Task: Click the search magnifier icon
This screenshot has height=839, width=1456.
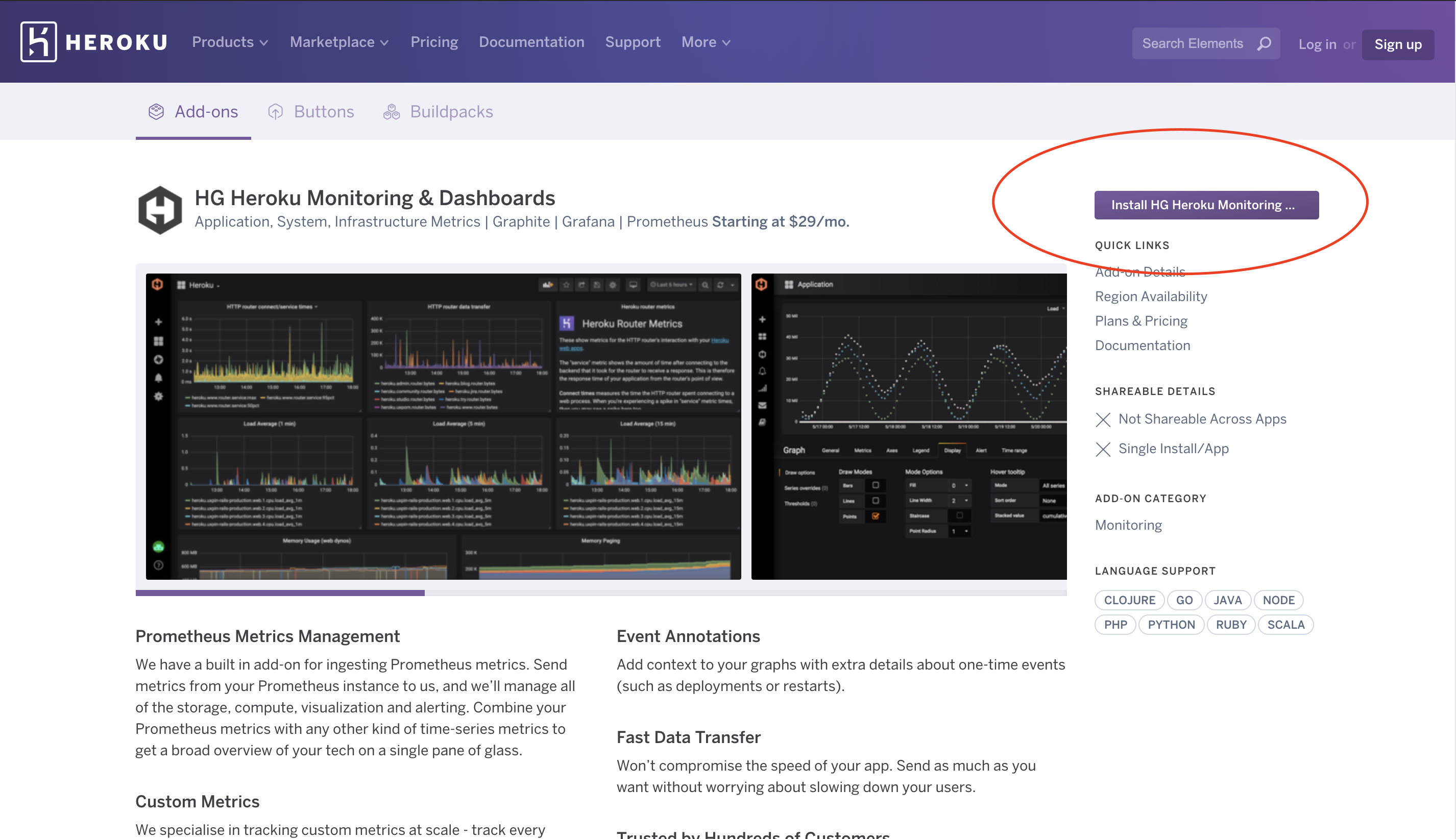Action: click(1264, 44)
